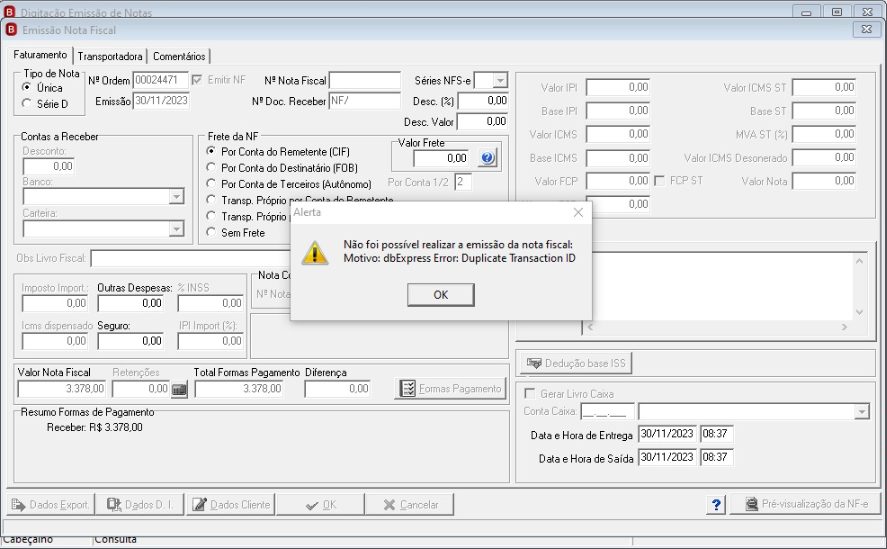Open Pré-visualização da NF-e
This screenshot has height=549, width=887.
click(806, 504)
